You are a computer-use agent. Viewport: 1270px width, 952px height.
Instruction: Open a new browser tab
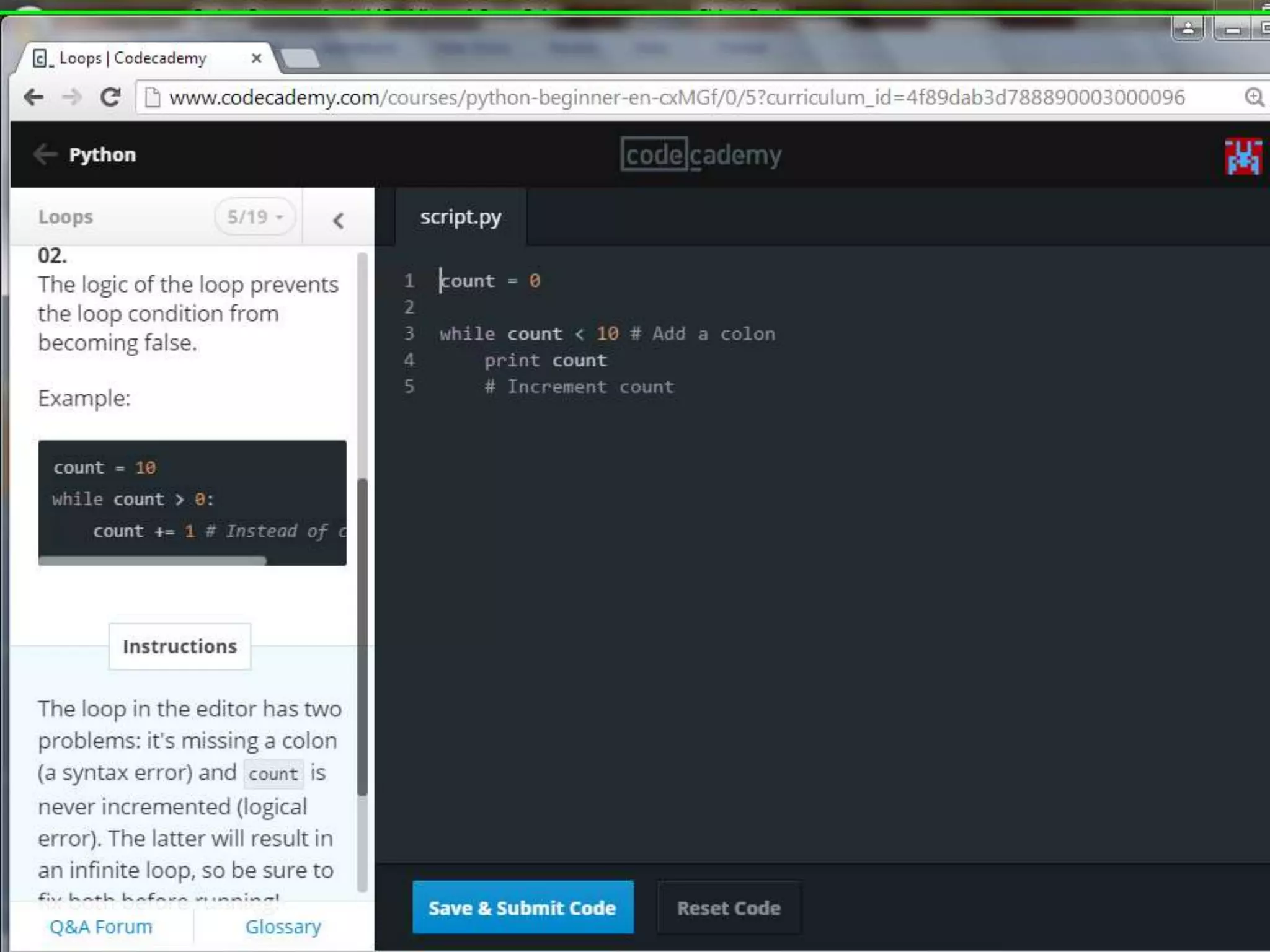click(x=300, y=59)
